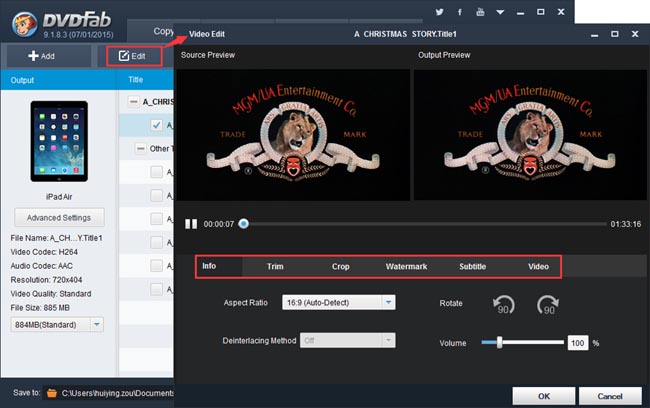Image resolution: width=650 pixels, height=408 pixels.
Task: Open the Copy tab in DVDFab
Action: [163, 31]
